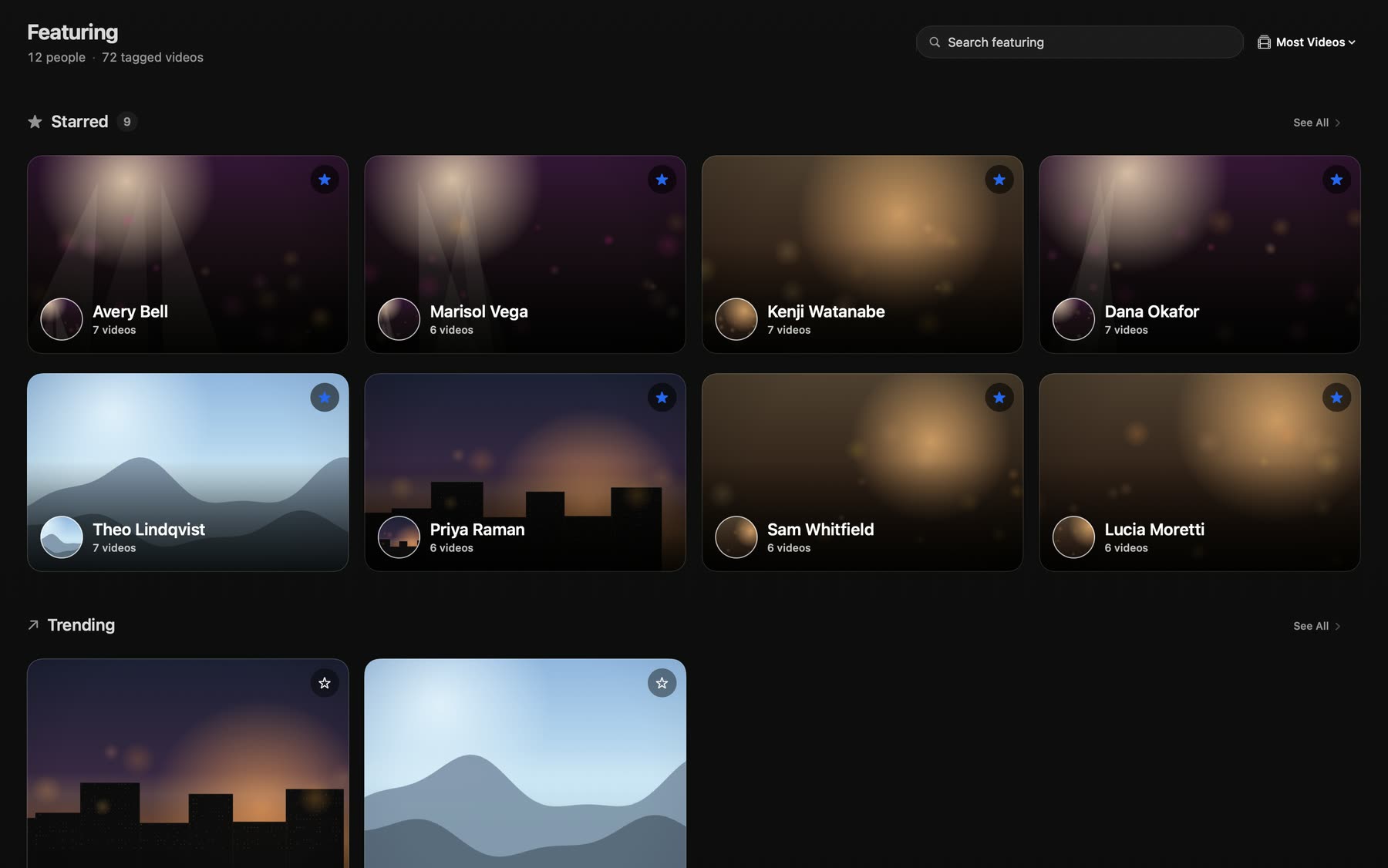Click the search magnifier icon
Image resolution: width=1388 pixels, height=868 pixels.
935,42
